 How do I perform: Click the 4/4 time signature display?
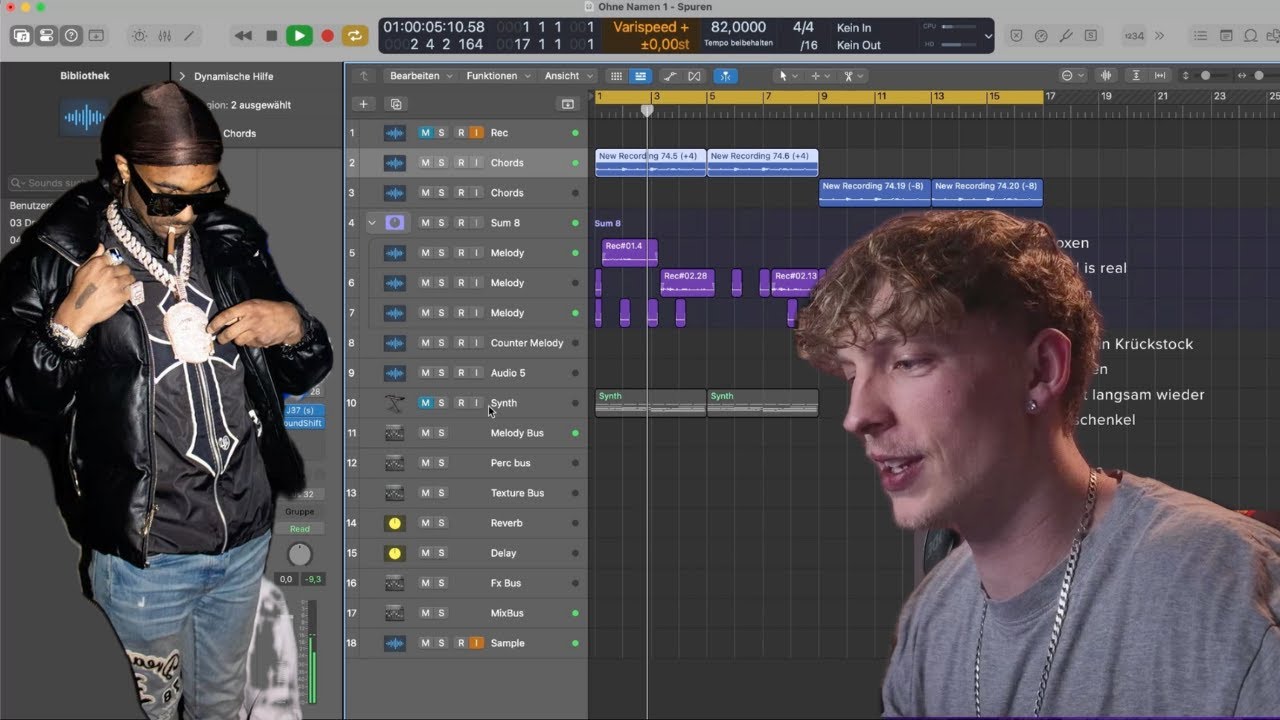[803, 28]
